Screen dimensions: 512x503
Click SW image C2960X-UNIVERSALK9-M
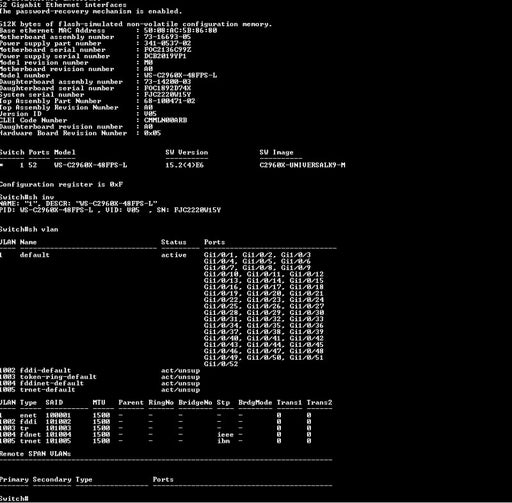coord(302,165)
